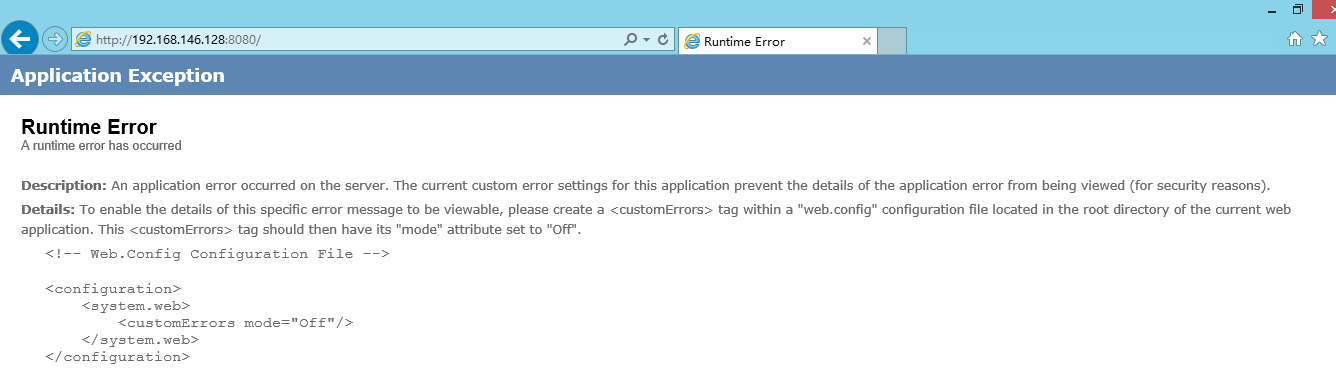Click the closing </configuration> tag line

click(117, 357)
